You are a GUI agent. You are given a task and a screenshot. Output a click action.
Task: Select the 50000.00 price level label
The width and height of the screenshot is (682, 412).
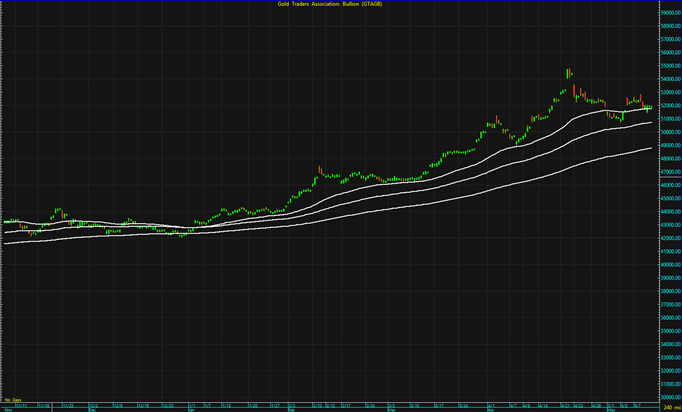[669, 132]
